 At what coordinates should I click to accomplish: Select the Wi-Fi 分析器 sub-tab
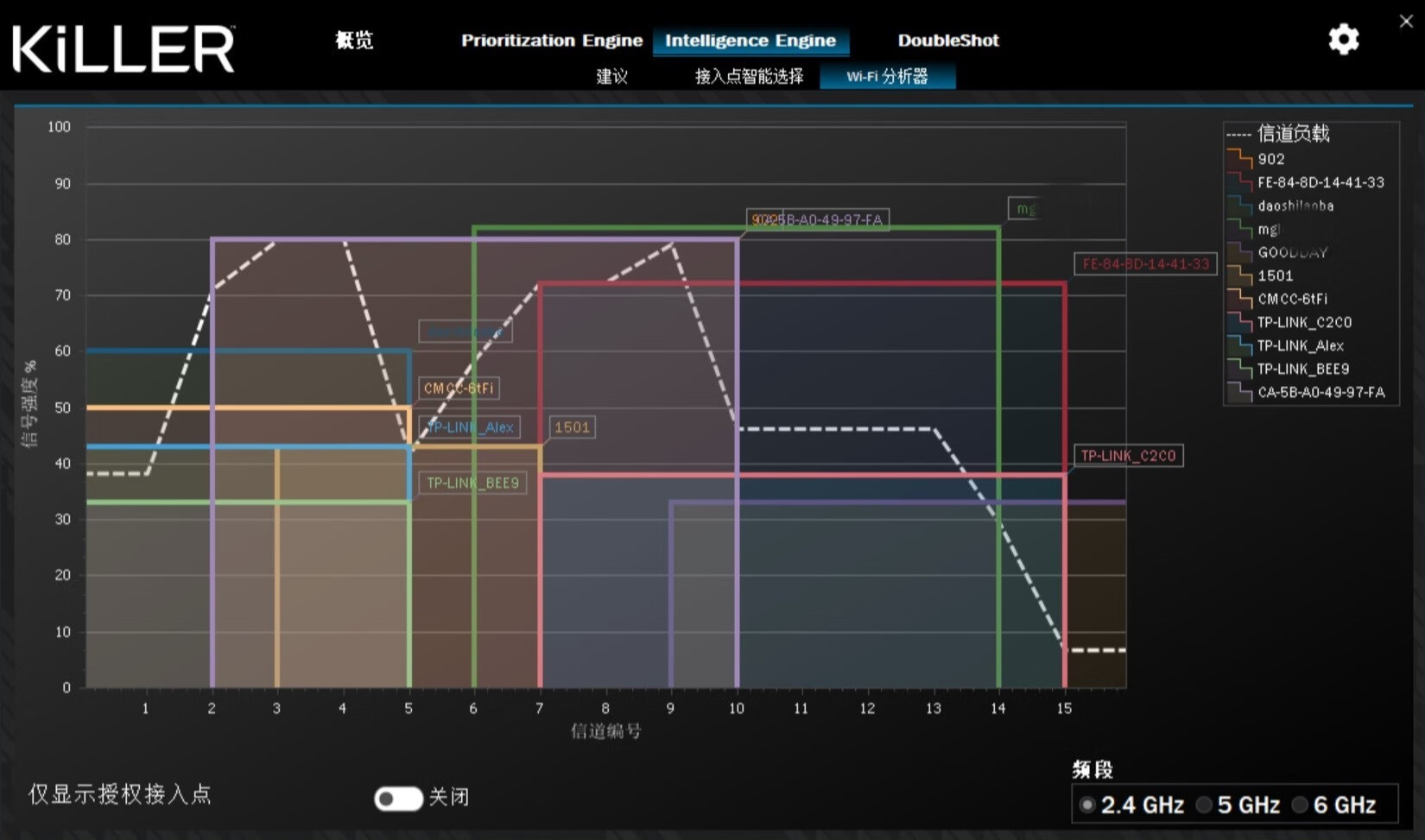point(888,76)
